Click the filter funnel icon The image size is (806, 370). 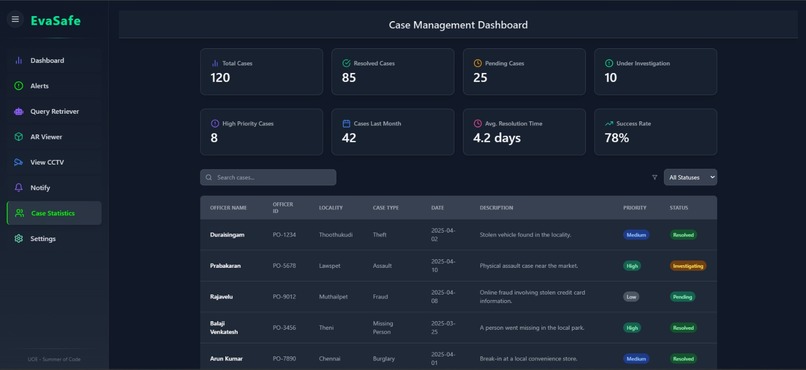[654, 177]
